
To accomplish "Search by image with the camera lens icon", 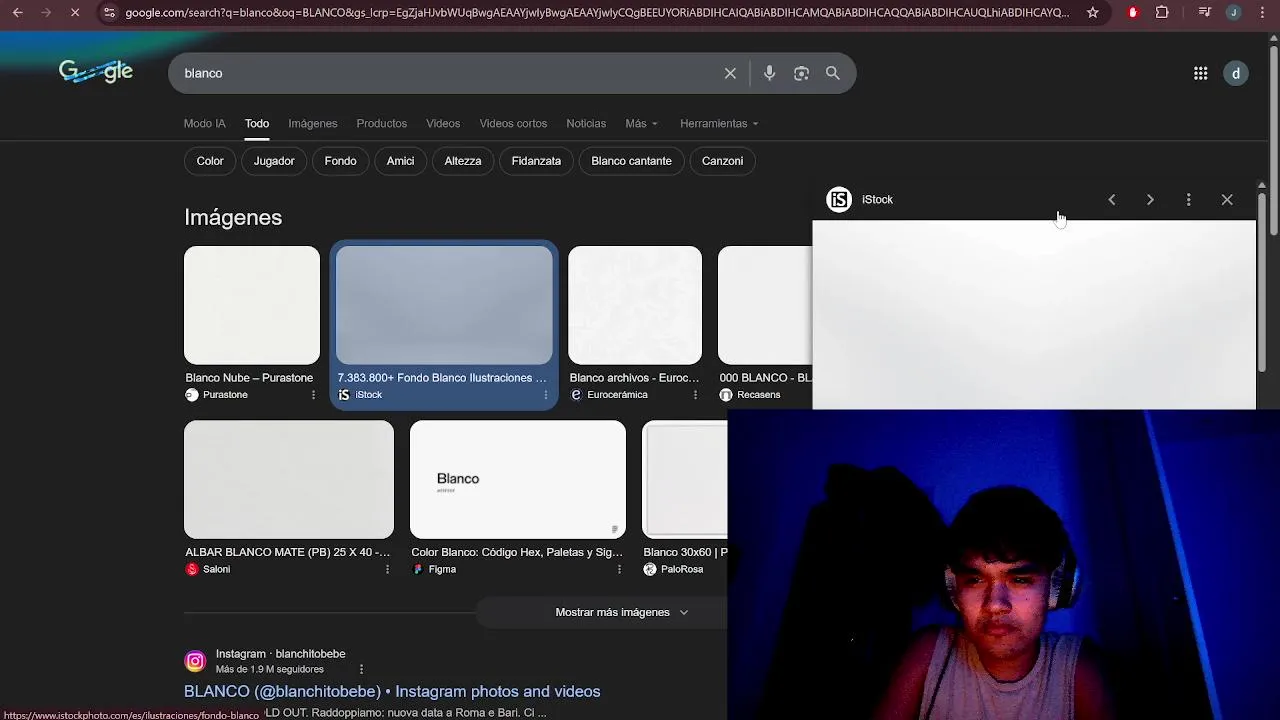I will click(x=801, y=73).
